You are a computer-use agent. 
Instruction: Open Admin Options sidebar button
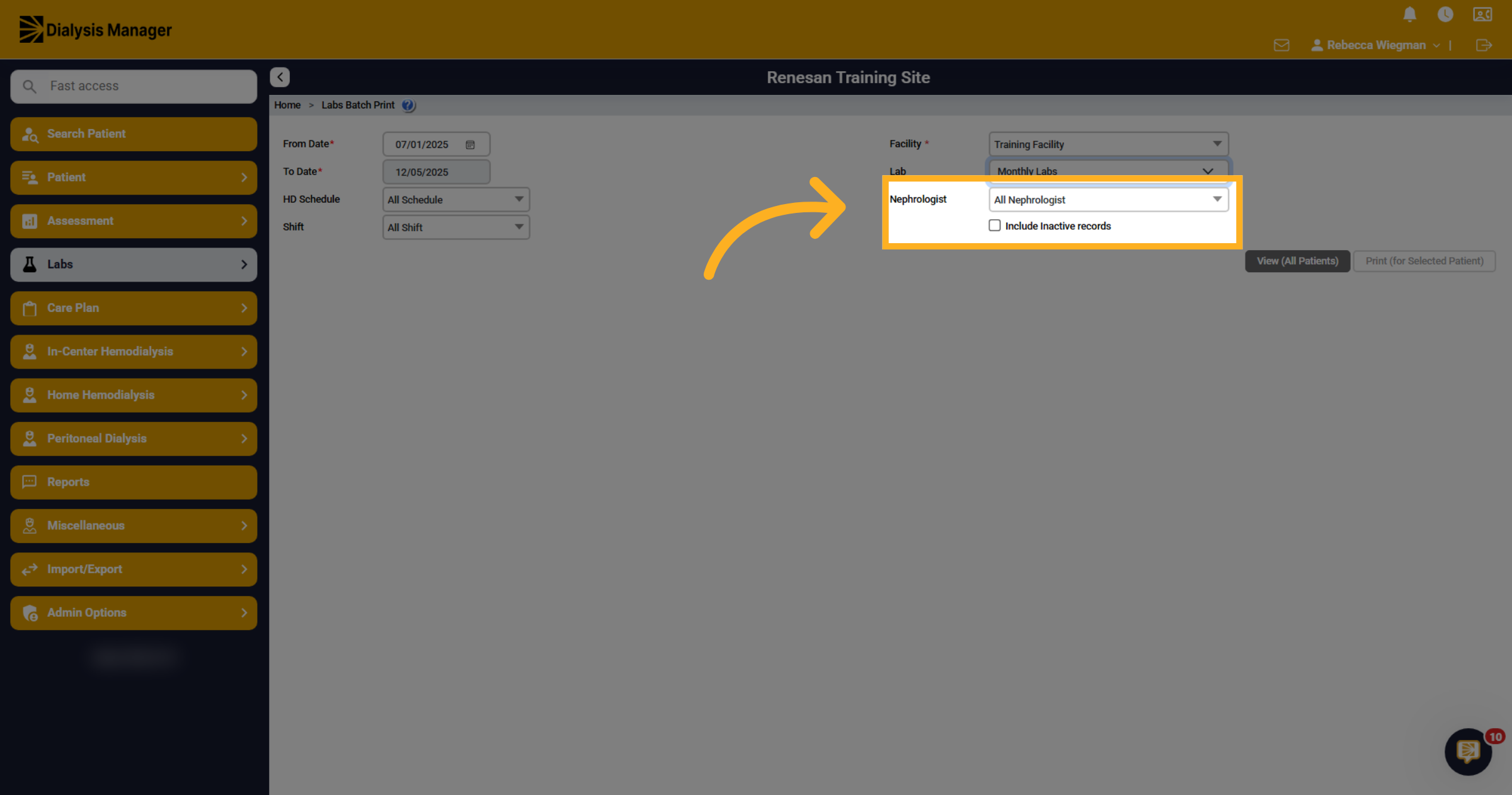(134, 613)
